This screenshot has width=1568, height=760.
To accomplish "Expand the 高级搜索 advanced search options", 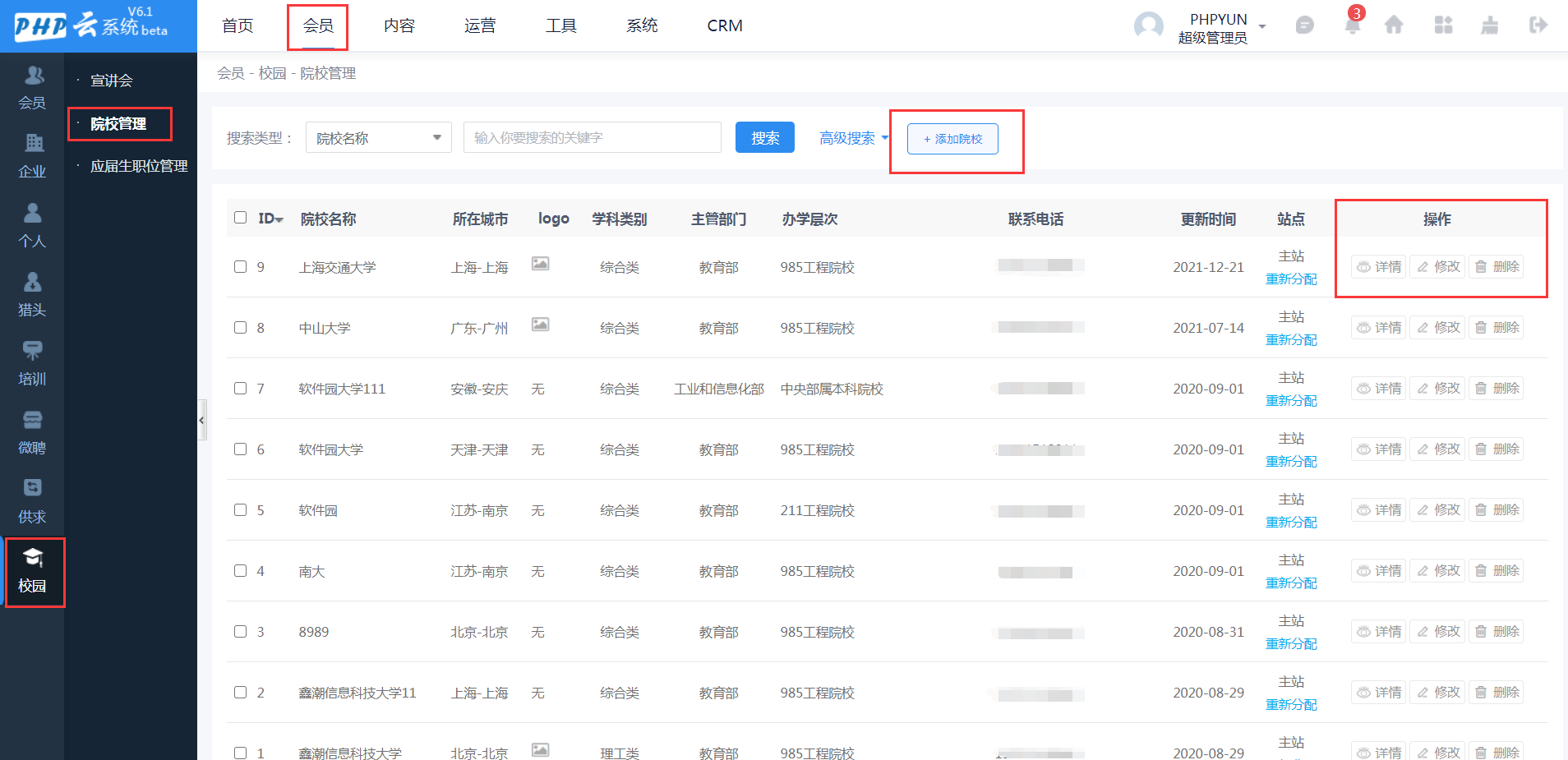I will point(854,138).
